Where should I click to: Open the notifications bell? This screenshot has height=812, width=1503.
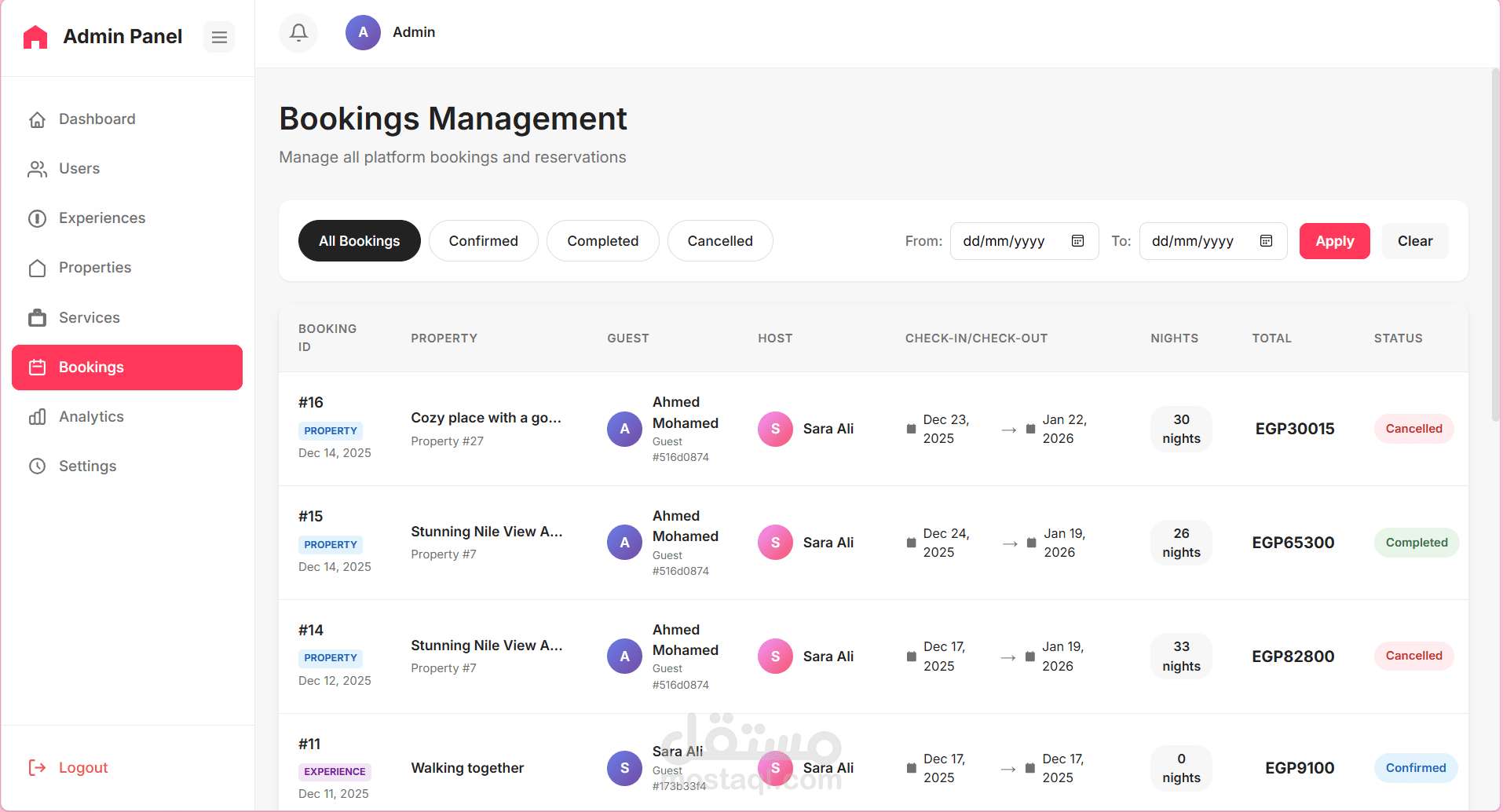(298, 32)
